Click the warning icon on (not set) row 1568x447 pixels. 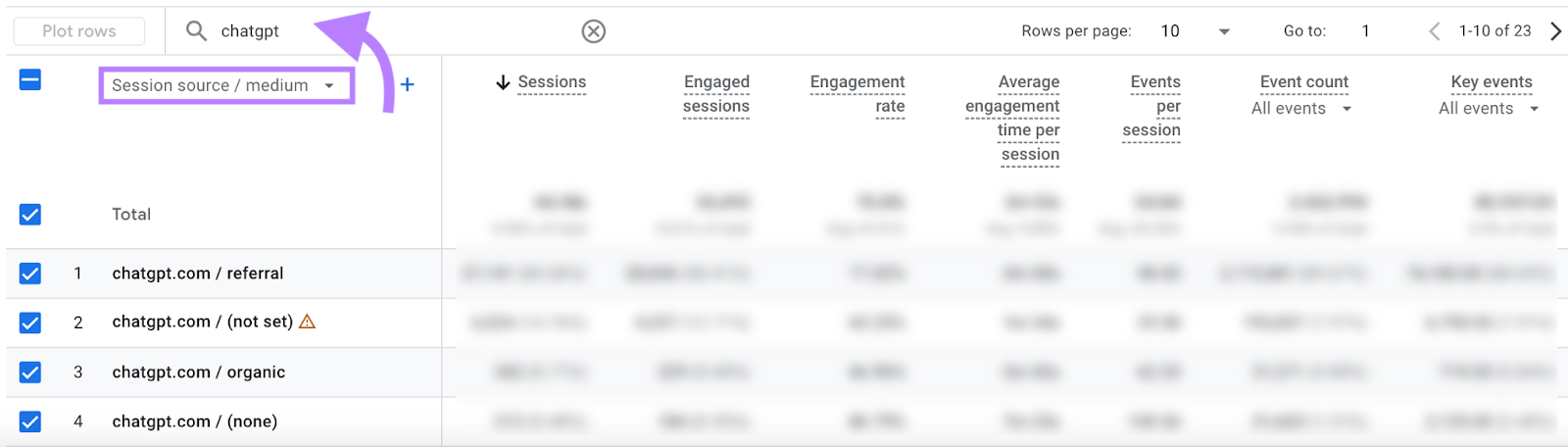pyautogui.click(x=308, y=322)
